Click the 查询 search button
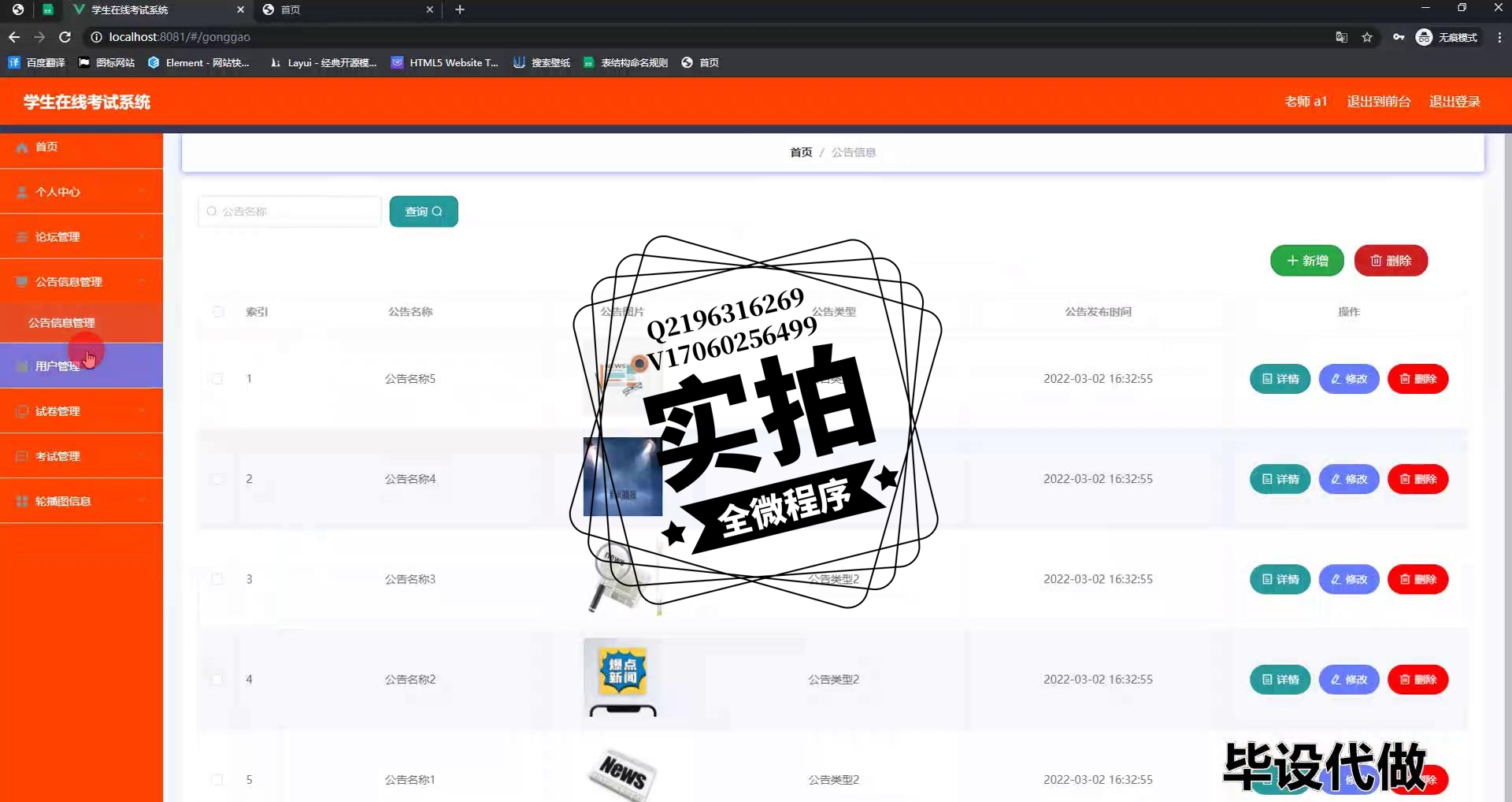Viewport: 1512px width, 802px height. click(424, 211)
